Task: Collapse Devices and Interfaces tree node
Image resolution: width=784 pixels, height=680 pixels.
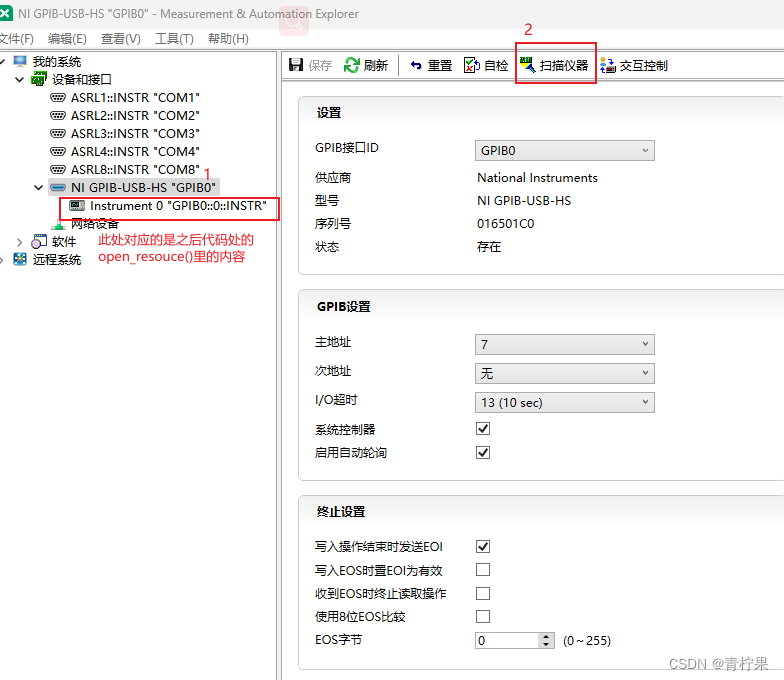Action: [20, 80]
